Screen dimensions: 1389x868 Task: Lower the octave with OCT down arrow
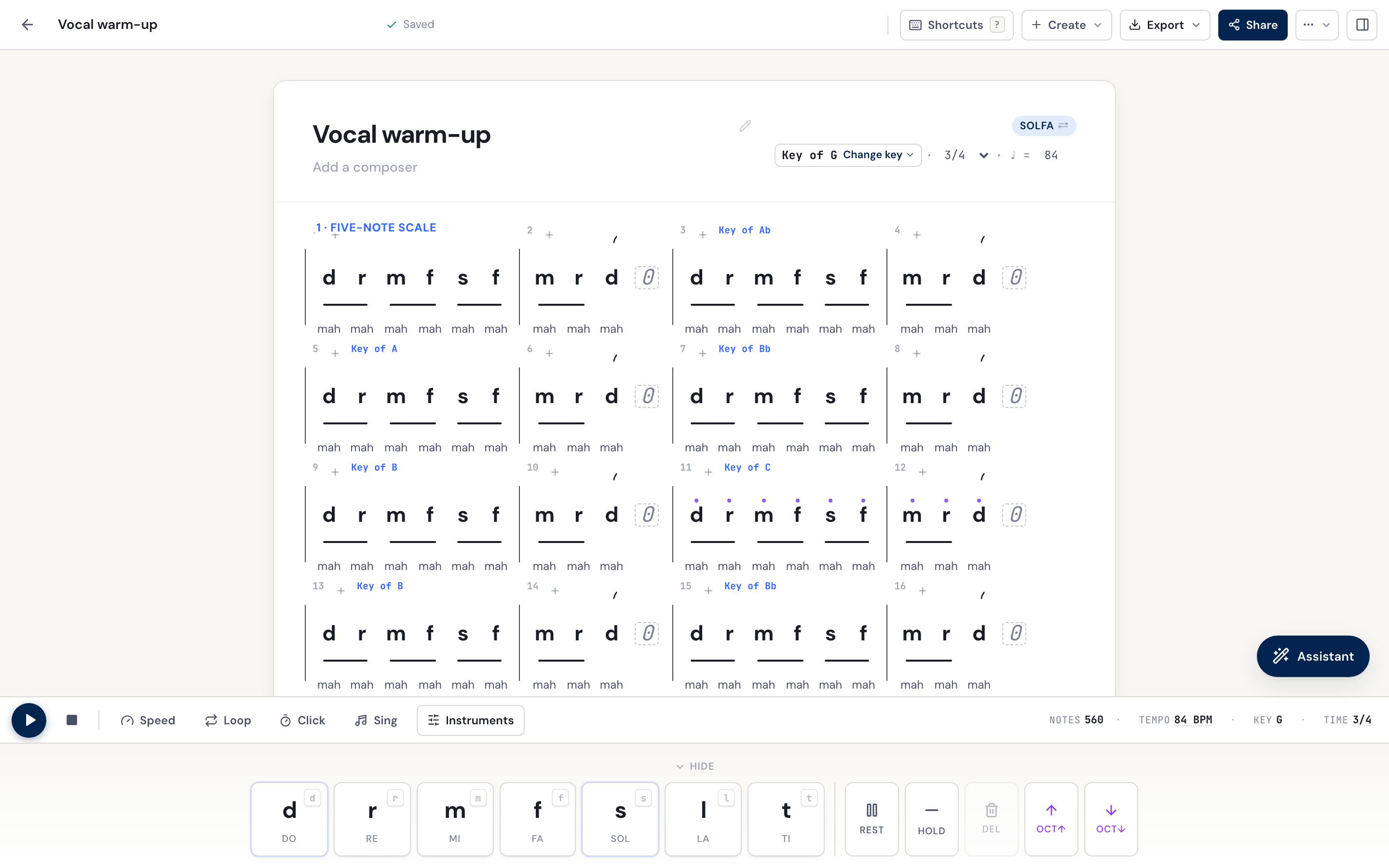tap(1111, 819)
